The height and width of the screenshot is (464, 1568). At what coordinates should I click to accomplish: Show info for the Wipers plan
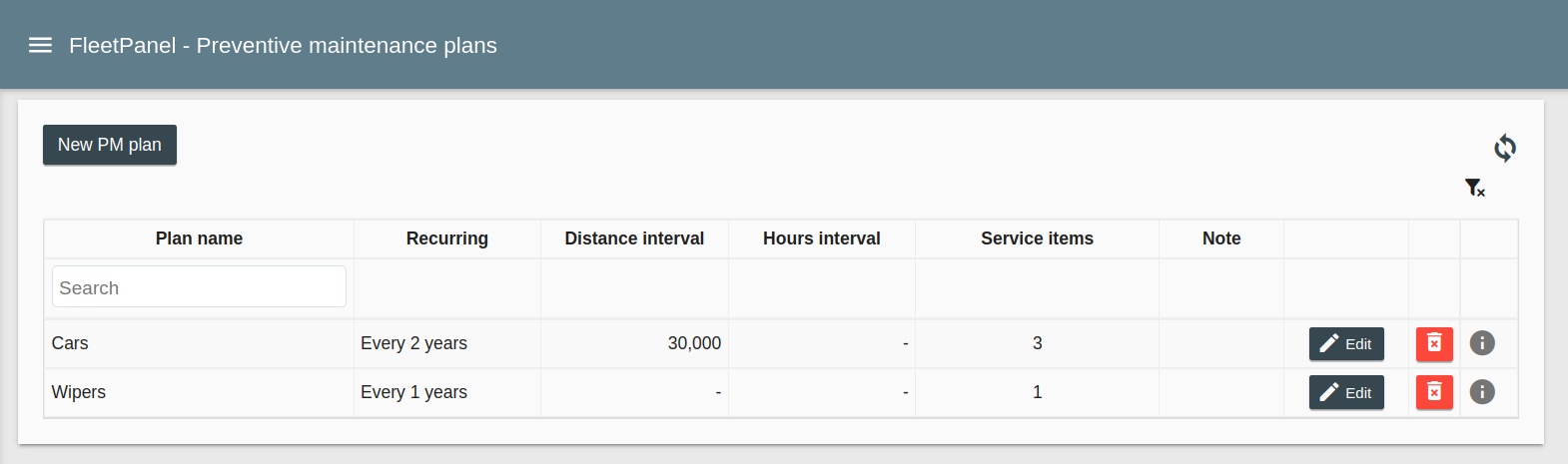coord(1482,392)
